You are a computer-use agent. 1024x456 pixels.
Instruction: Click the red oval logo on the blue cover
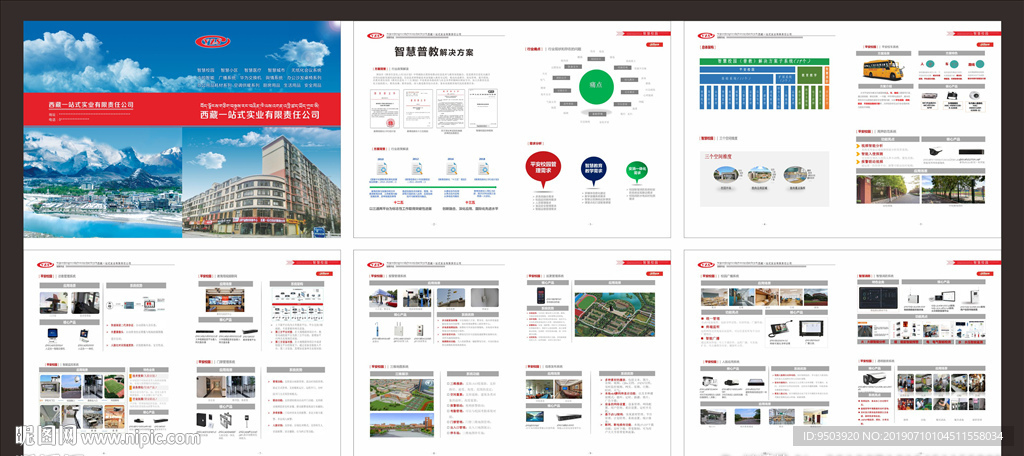tap(212, 42)
